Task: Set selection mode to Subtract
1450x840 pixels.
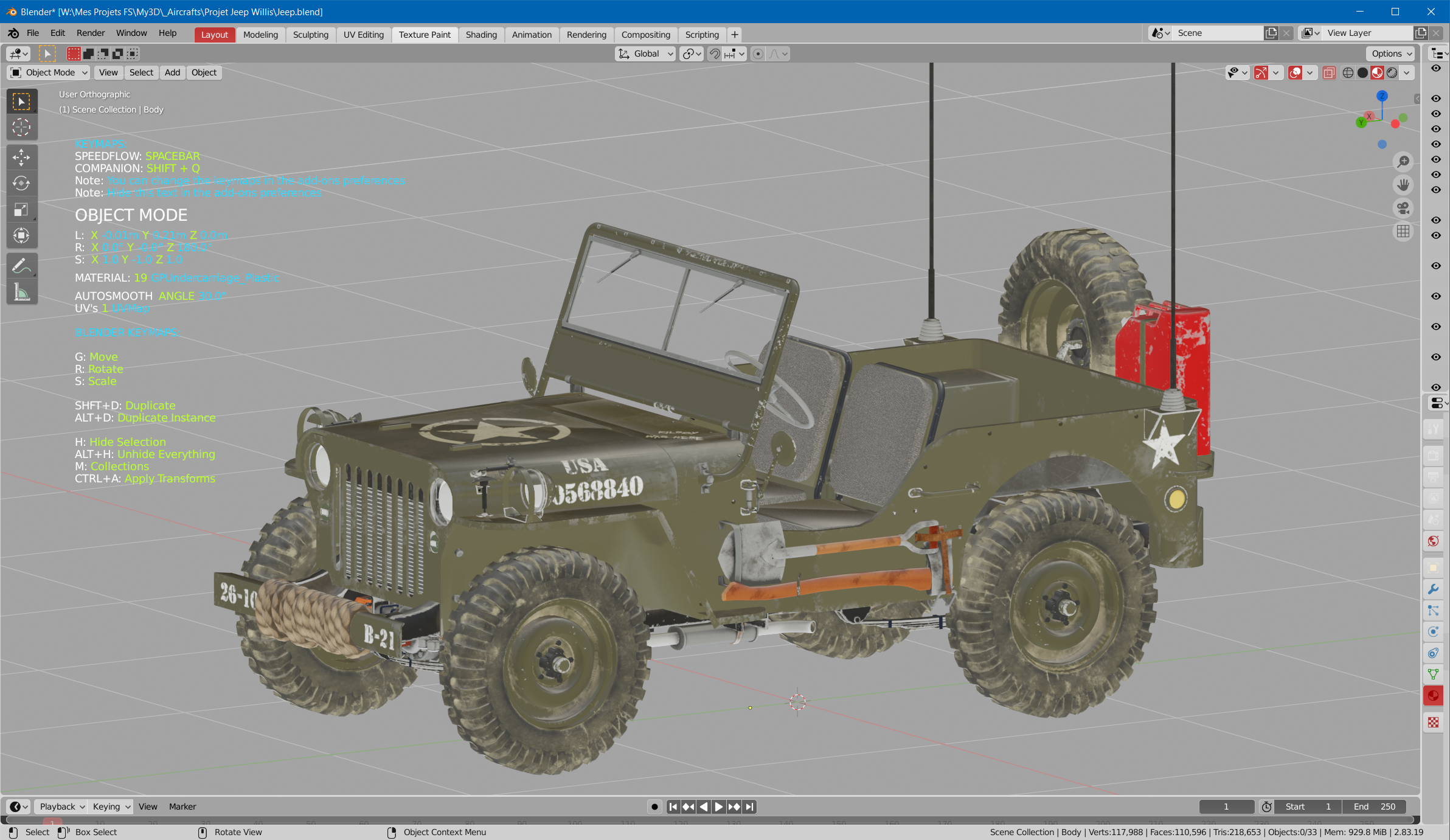Action: tap(103, 54)
